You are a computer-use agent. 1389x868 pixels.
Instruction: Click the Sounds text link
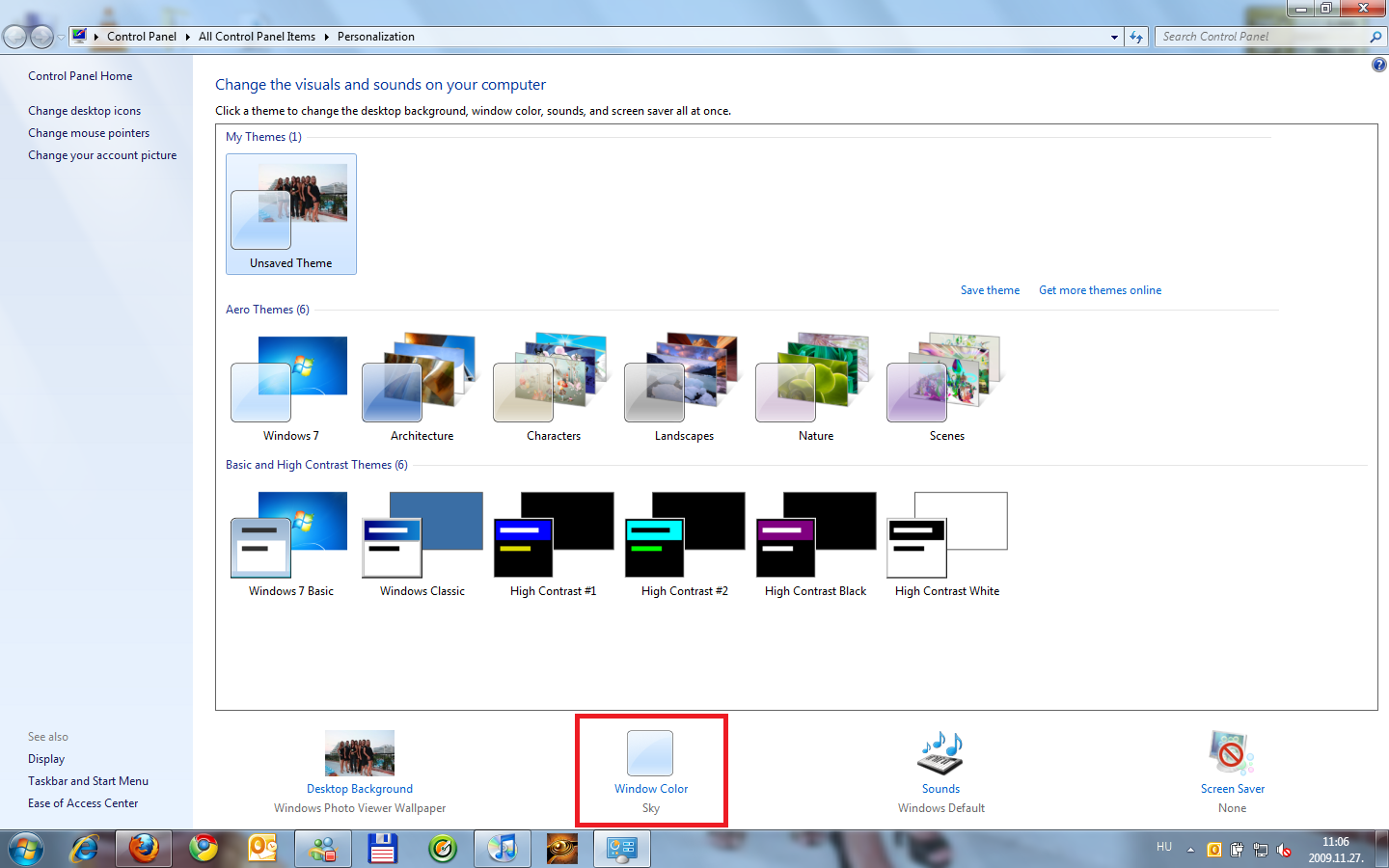click(941, 789)
